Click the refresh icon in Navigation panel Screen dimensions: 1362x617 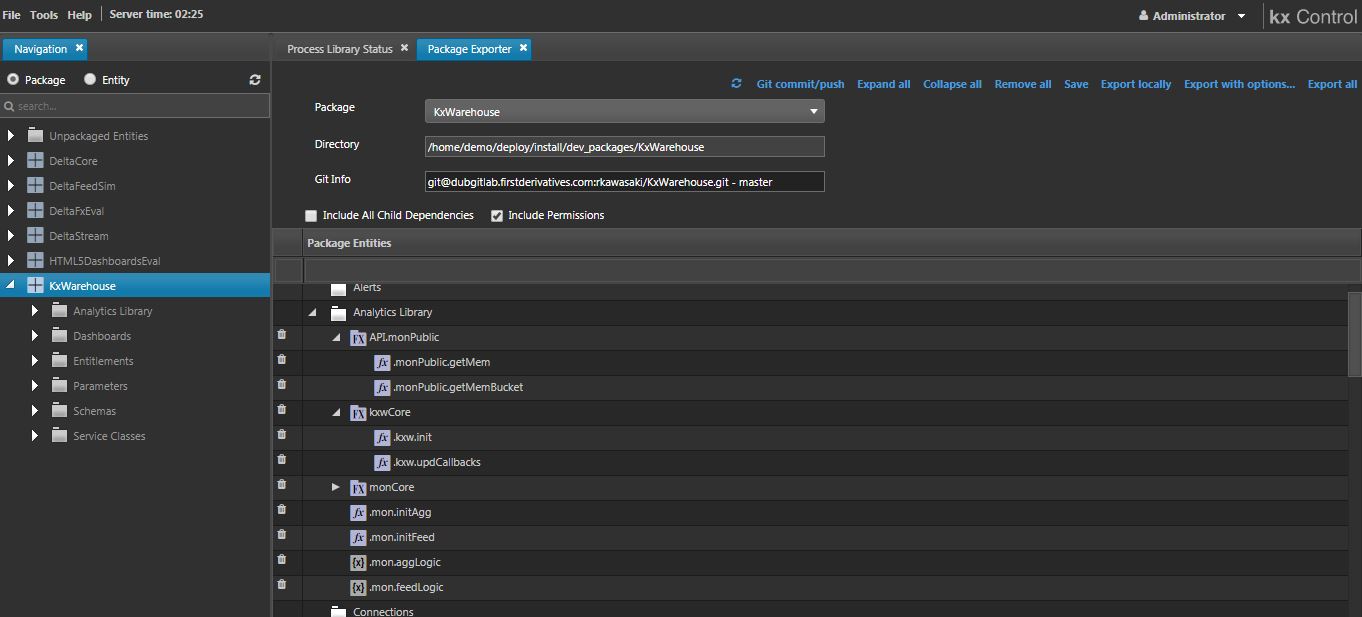(x=255, y=80)
